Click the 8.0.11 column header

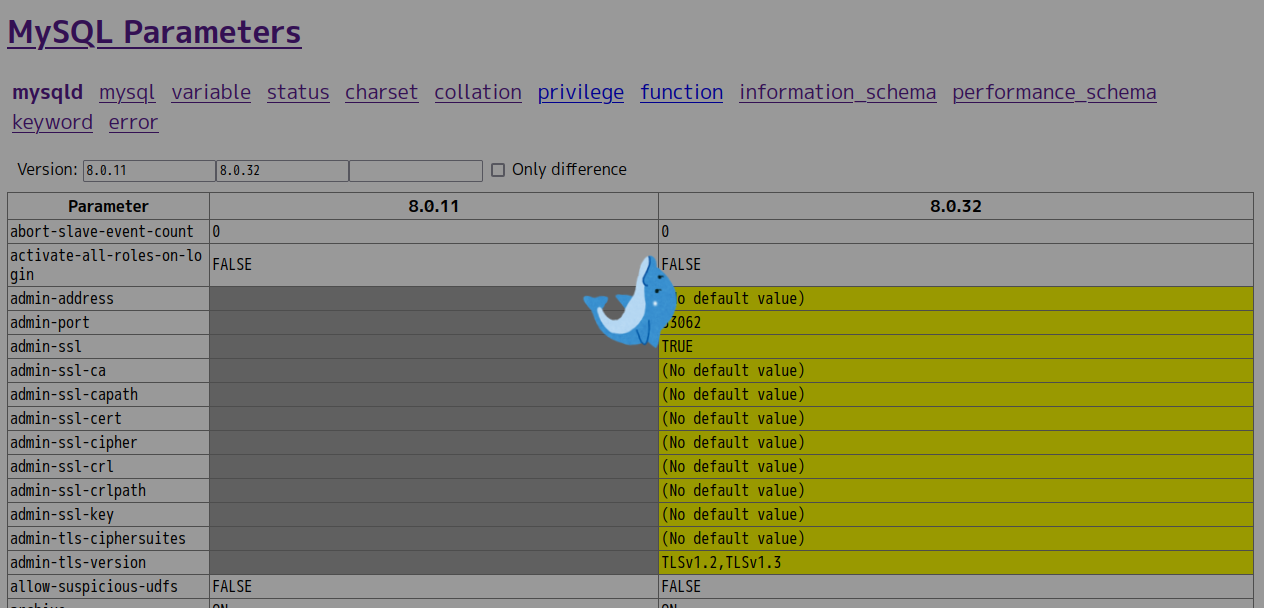(x=434, y=206)
